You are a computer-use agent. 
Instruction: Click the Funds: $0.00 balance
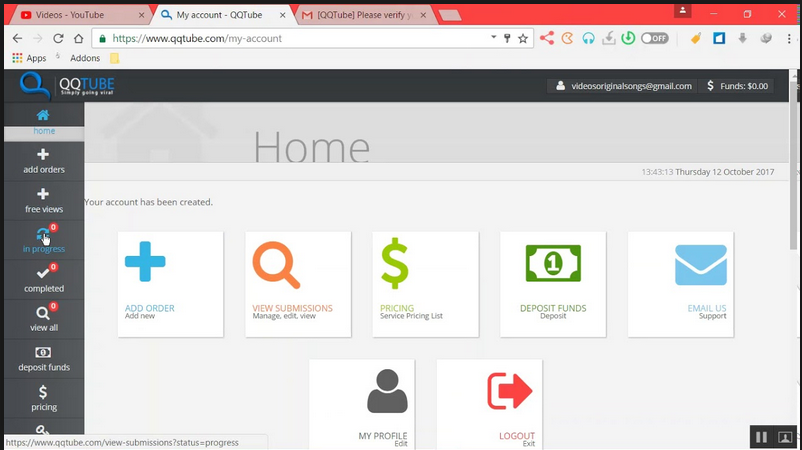click(x=737, y=86)
